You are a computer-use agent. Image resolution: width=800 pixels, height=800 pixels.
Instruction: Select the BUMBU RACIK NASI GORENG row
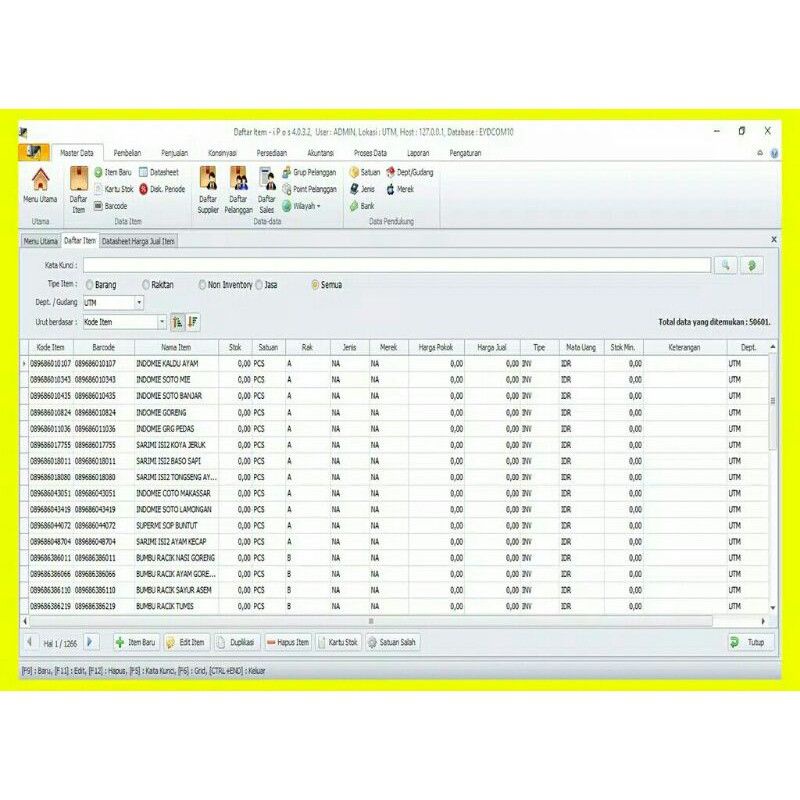(x=398, y=558)
